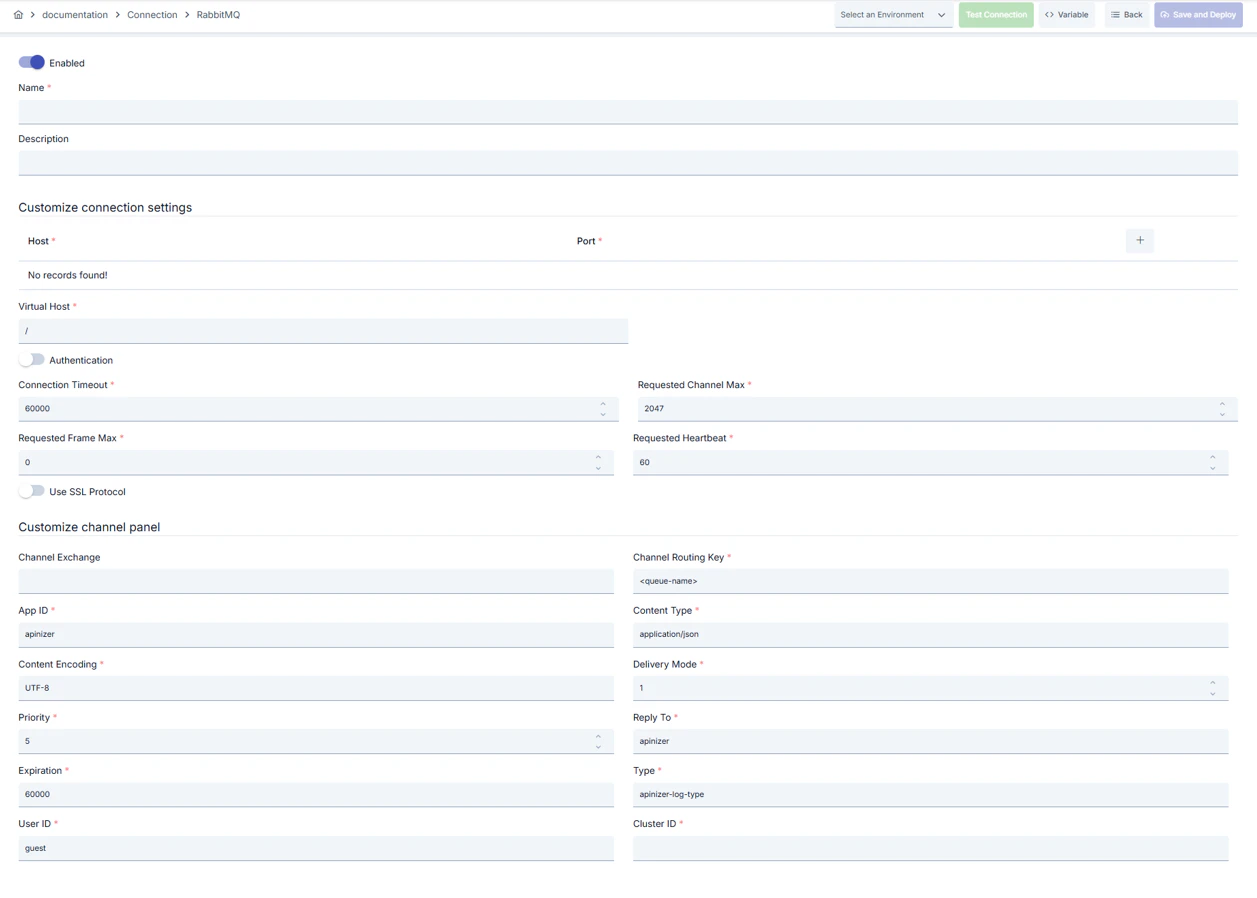Decrease Priority value

598,747
